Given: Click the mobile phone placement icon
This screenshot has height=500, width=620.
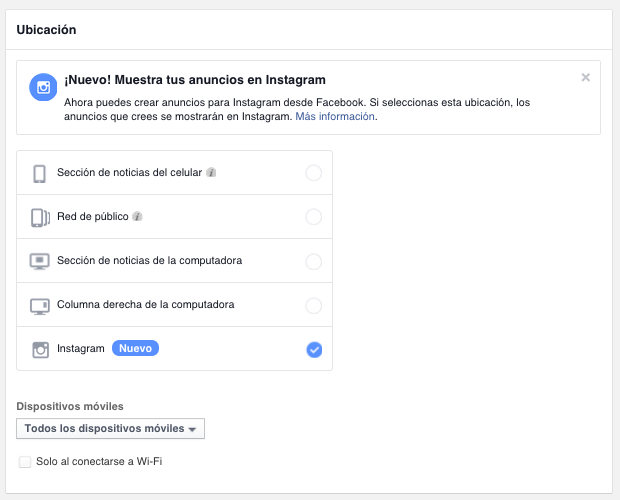Looking at the screenshot, I should point(40,173).
